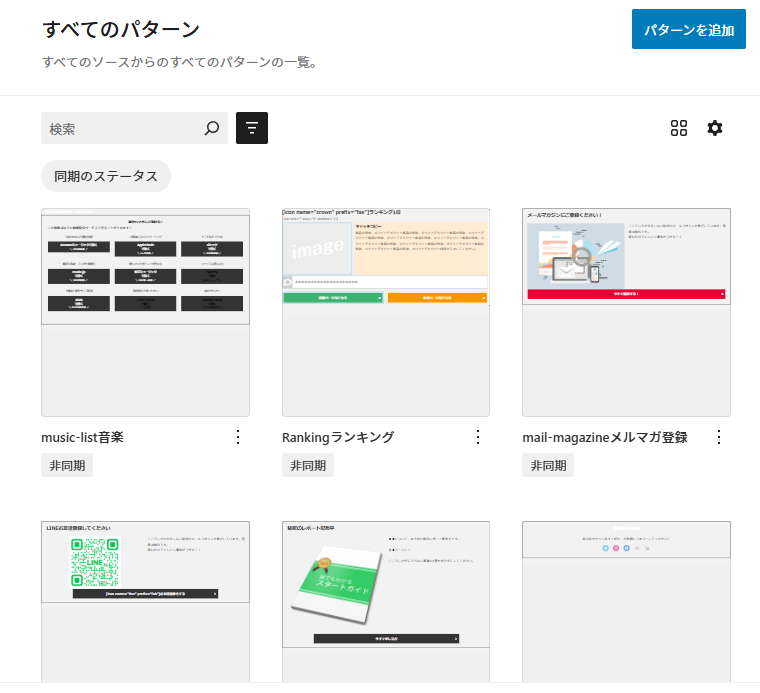Open actions menu for mail-magazineメルマガ登録
The width and height of the screenshot is (760, 693).
[718, 437]
